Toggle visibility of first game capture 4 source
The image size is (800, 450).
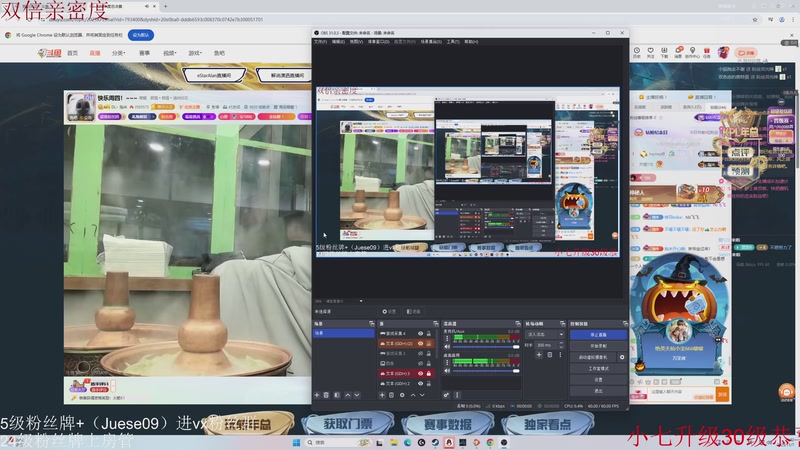coord(420,333)
